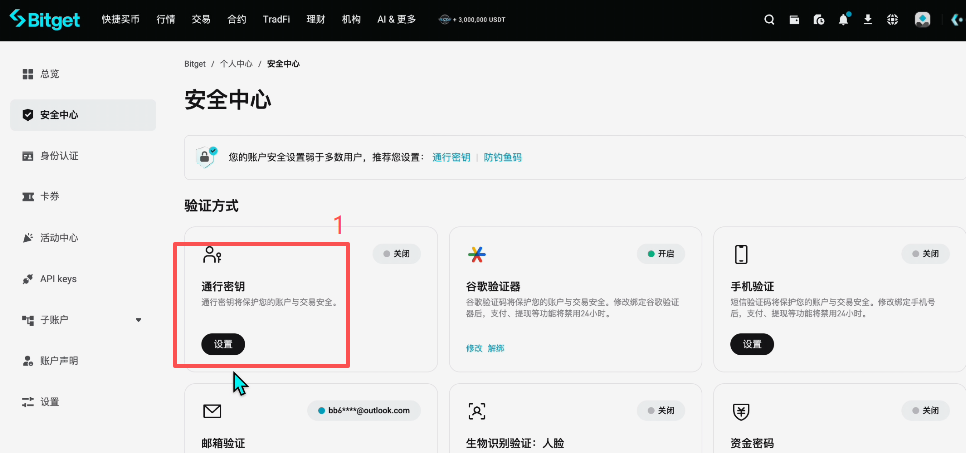Click the 设置 button for 手机验证

(x=752, y=345)
